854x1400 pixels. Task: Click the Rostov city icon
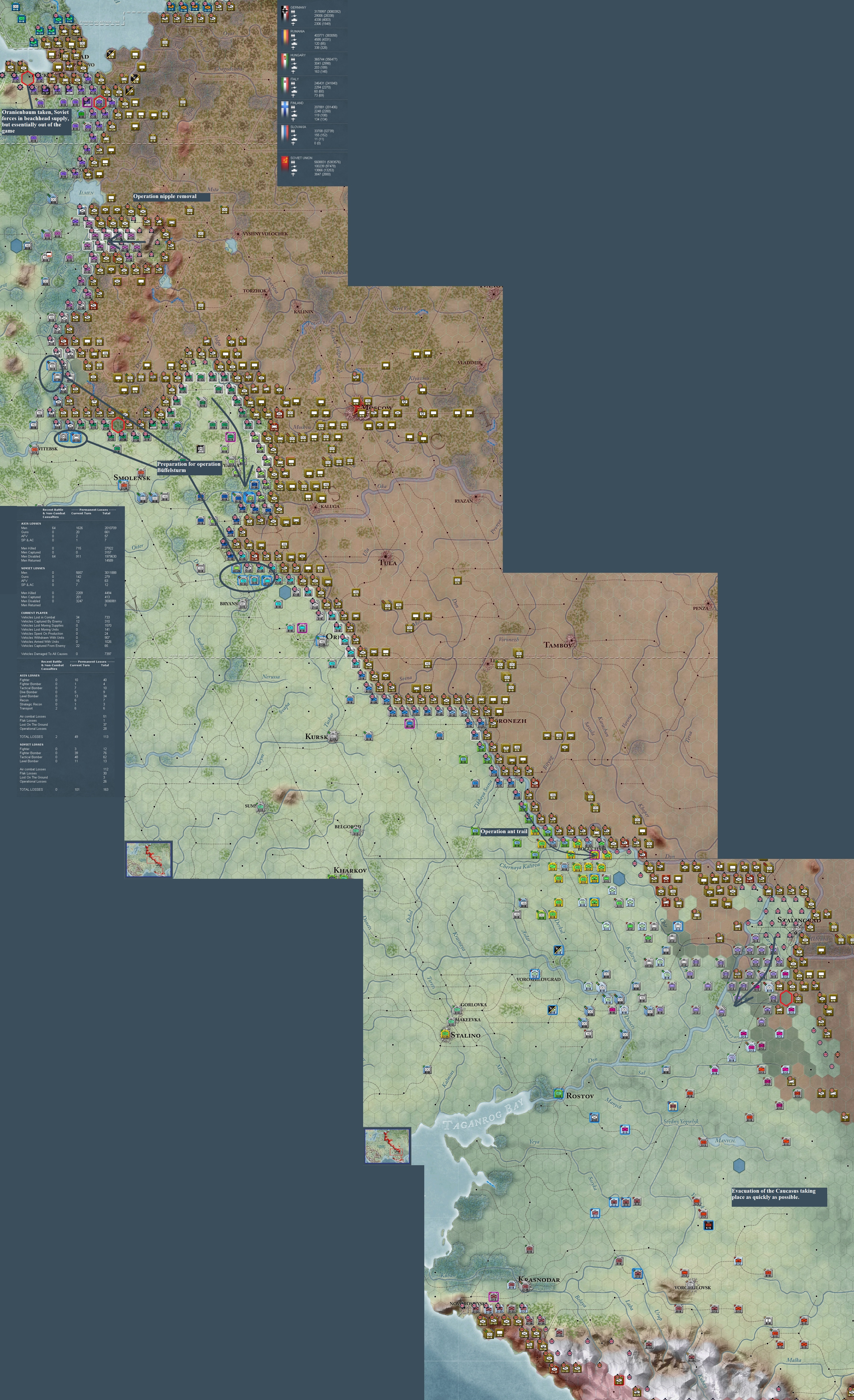(558, 1094)
